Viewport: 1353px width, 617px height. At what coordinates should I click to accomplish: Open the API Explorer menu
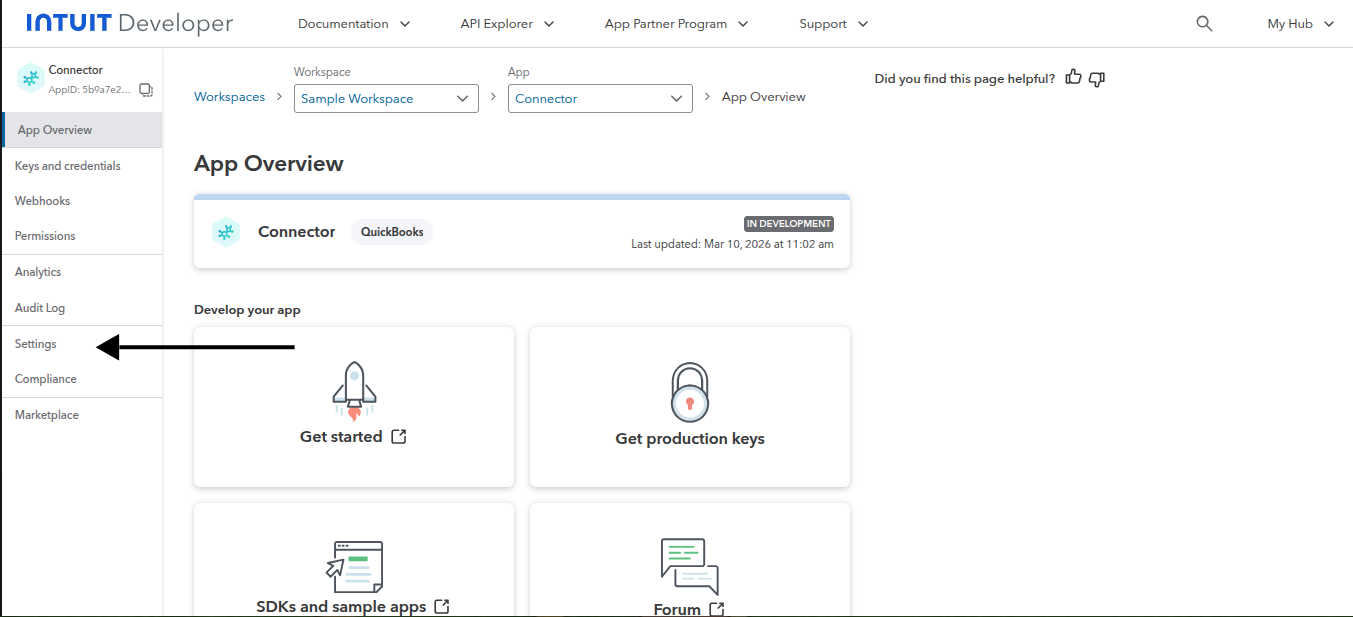(x=507, y=24)
